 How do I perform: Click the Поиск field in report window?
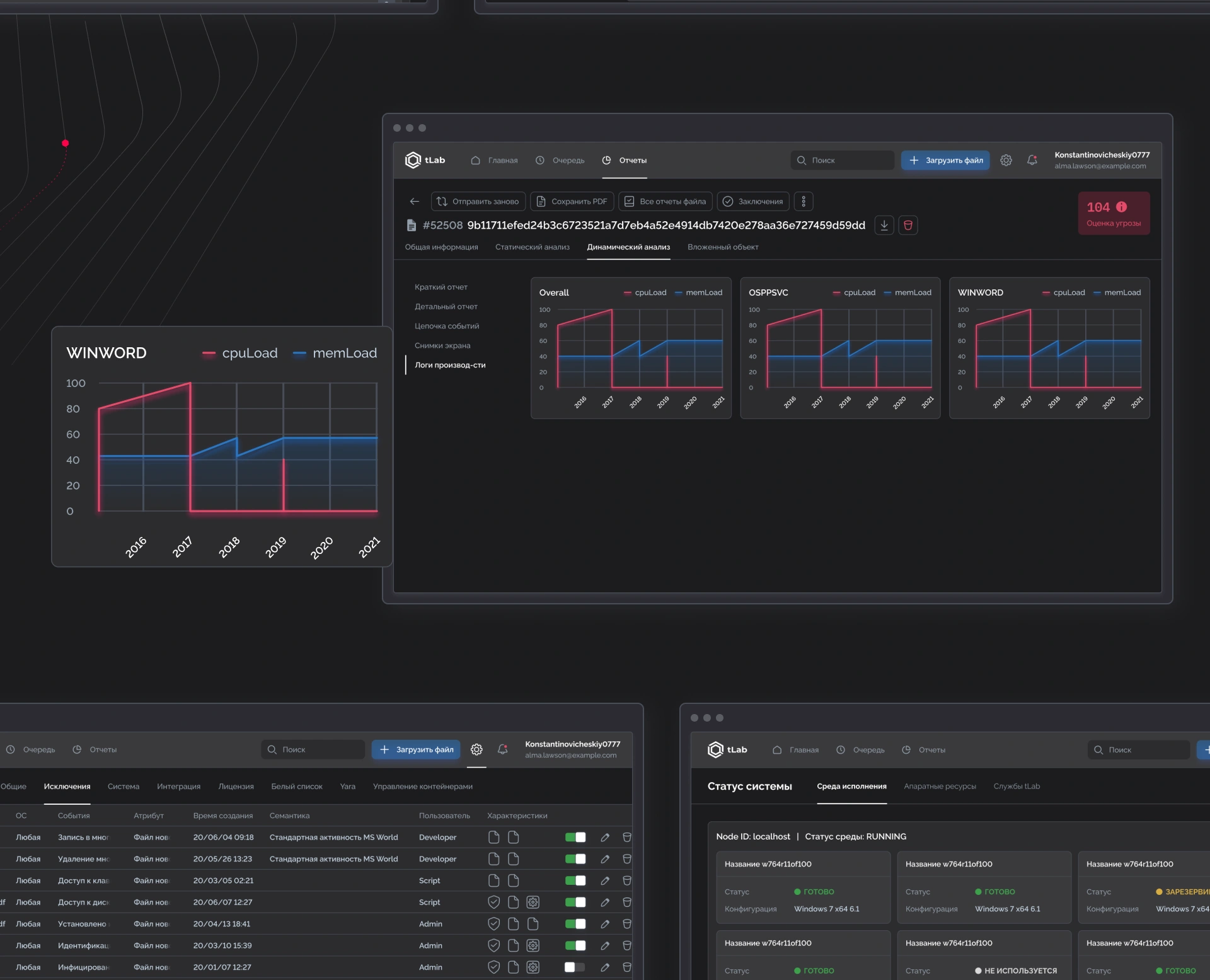pyautogui.click(x=843, y=160)
